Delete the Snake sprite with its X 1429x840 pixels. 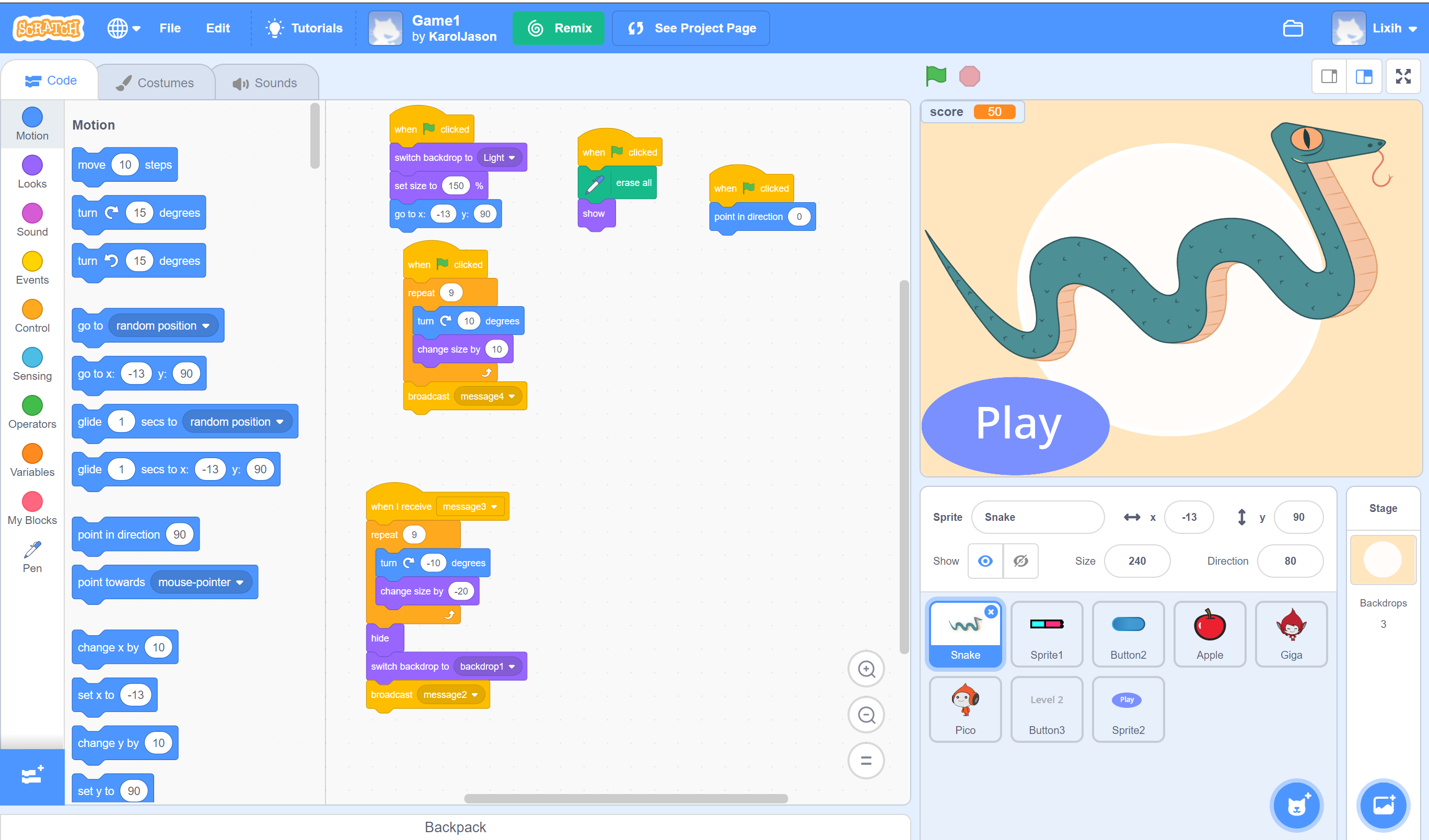[x=990, y=612]
